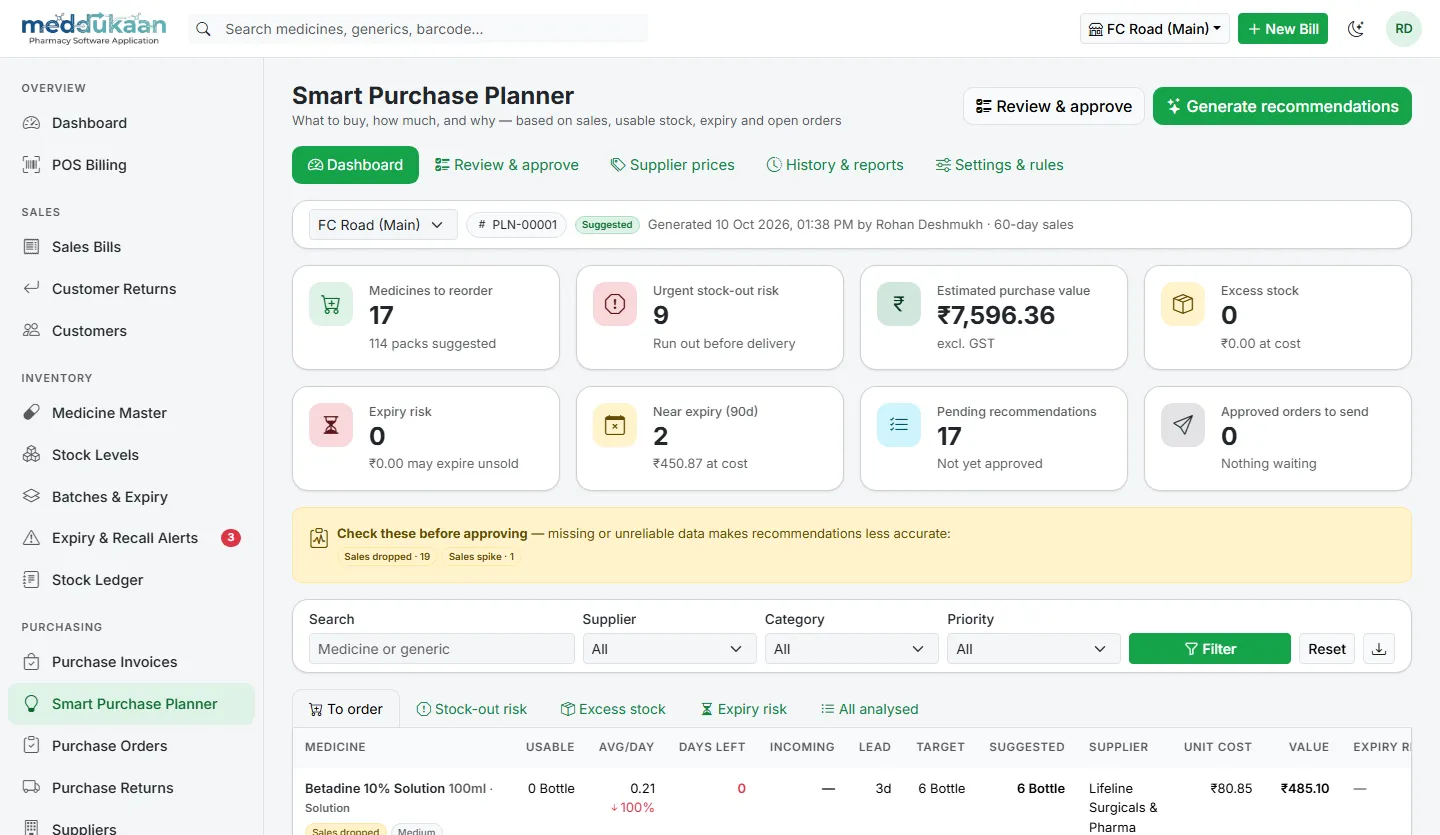Click the Medicines to reorder cart icon
This screenshot has height=835, width=1440.
(x=331, y=304)
